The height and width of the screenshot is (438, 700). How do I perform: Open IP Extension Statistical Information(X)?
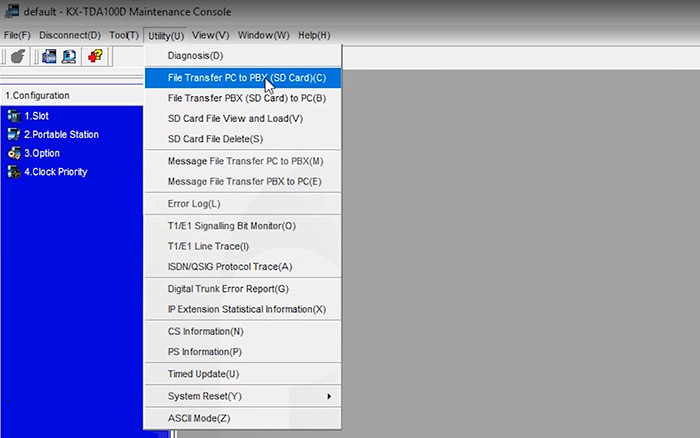click(x=243, y=309)
